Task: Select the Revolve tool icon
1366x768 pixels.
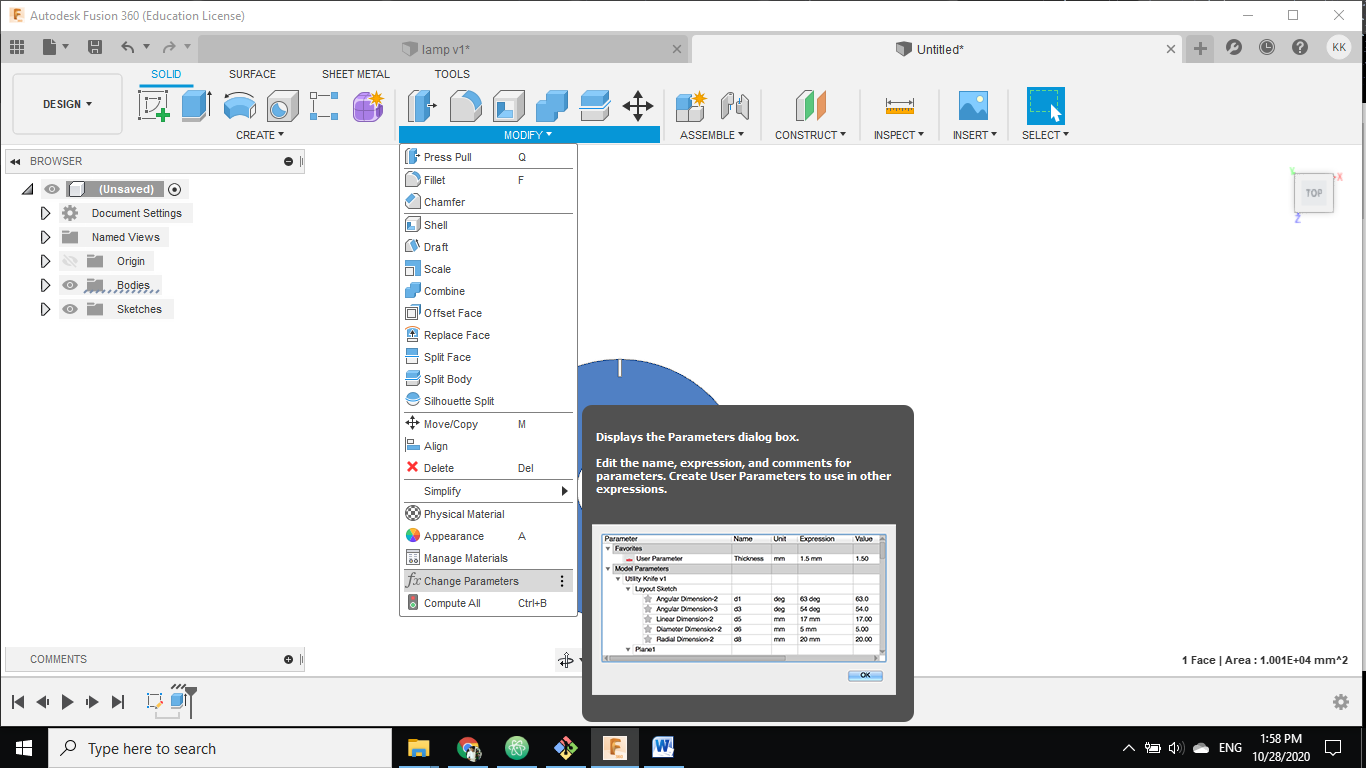Action: (x=239, y=105)
